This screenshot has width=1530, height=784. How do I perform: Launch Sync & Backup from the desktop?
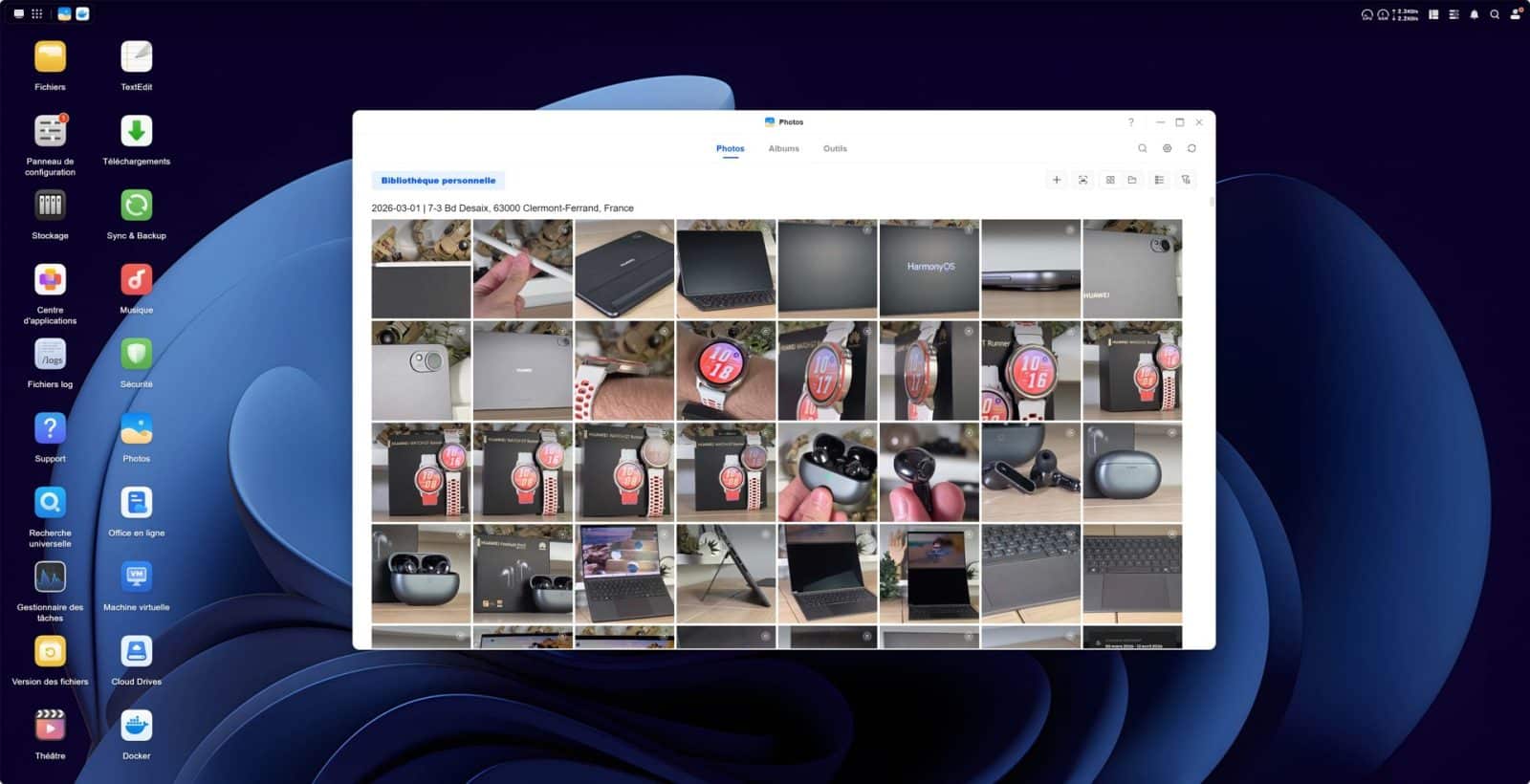point(136,206)
